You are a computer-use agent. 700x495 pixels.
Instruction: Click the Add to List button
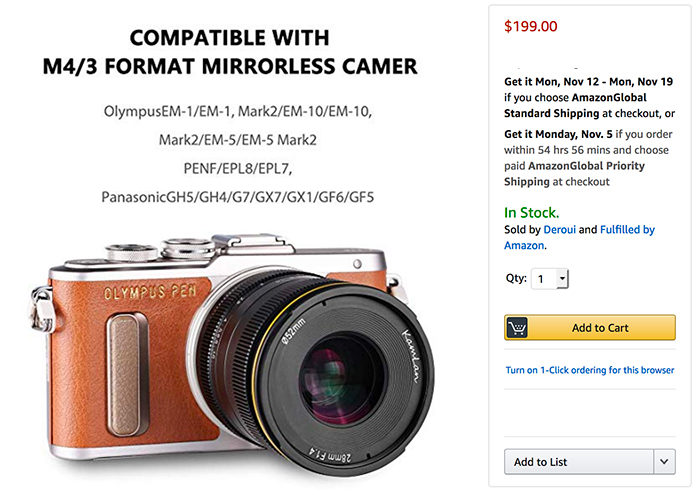[x=579, y=461]
